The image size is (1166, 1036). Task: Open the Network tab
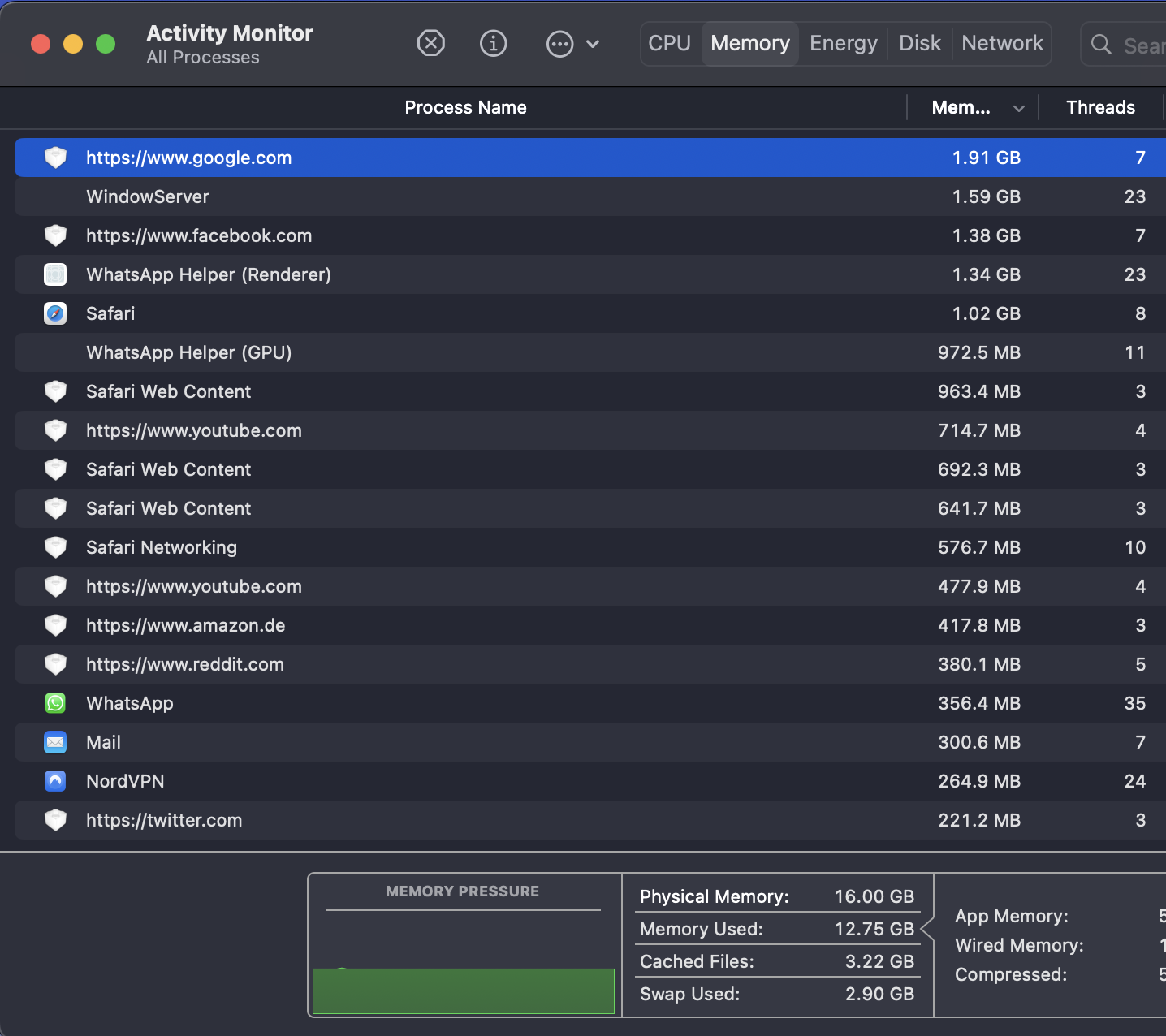(x=1003, y=43)
